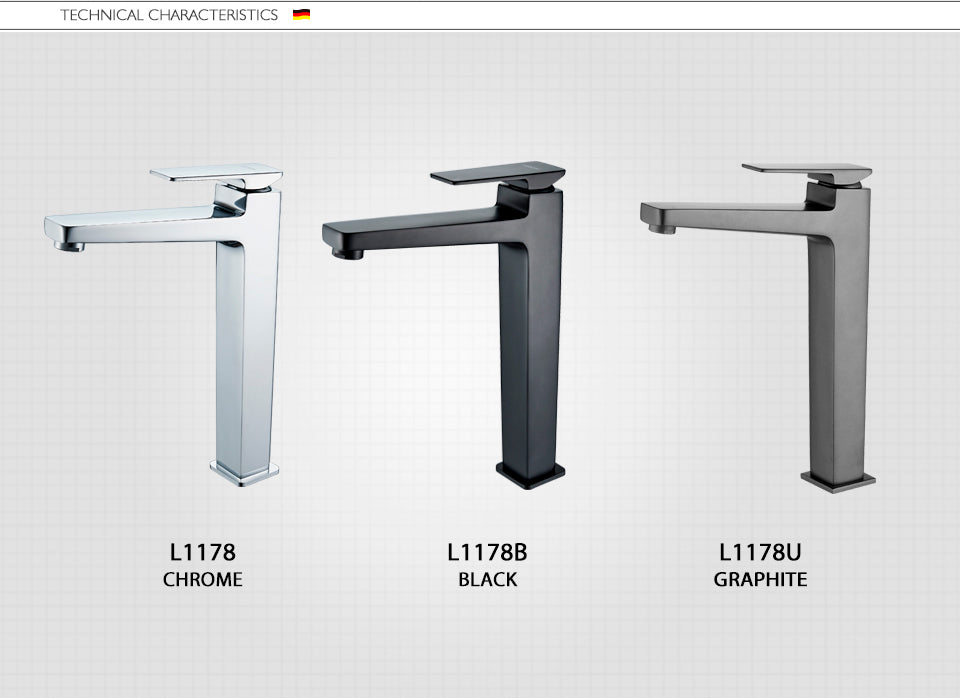Screen dimensions: 960x699
Task: Pick the CHROME finish label
Action: tap(203, 580)
